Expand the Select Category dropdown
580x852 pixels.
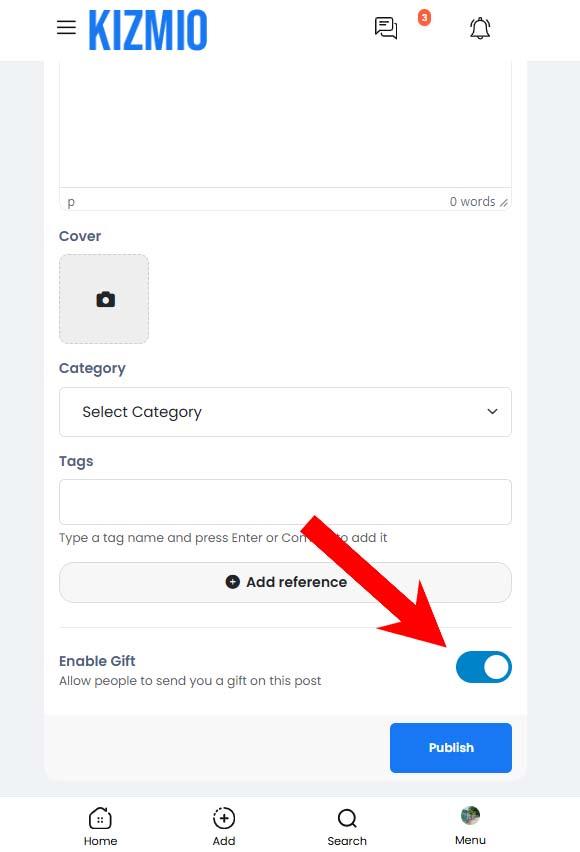tap(285, 412)
